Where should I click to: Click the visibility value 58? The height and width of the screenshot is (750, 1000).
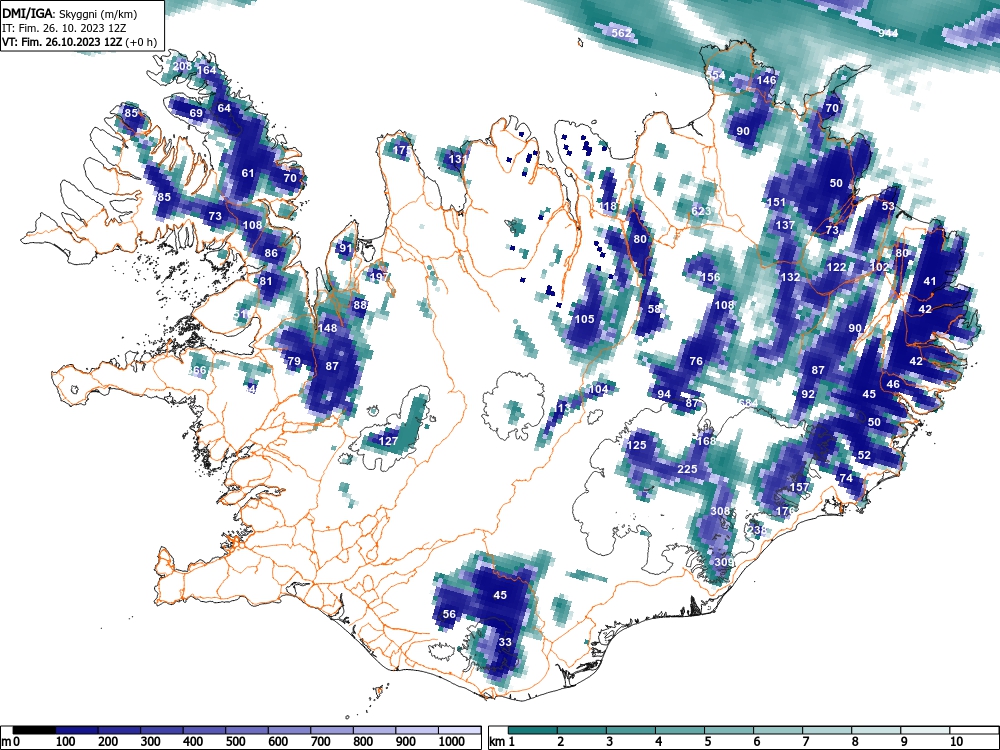(x=654, y=309)
